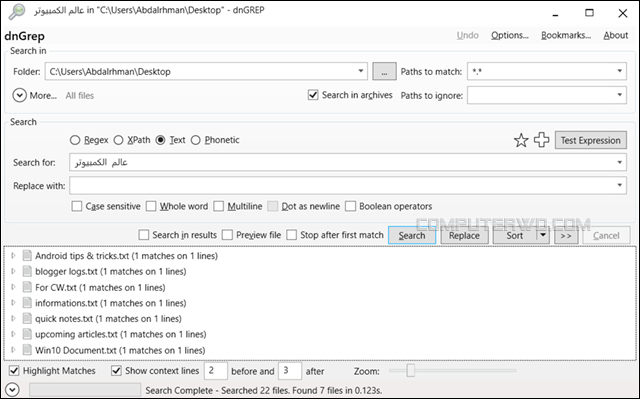This screenshot has height=399, width=640.
Task: Toggle Search in archives checkbox
Action: pyautogui.click(x=313, y=95)
